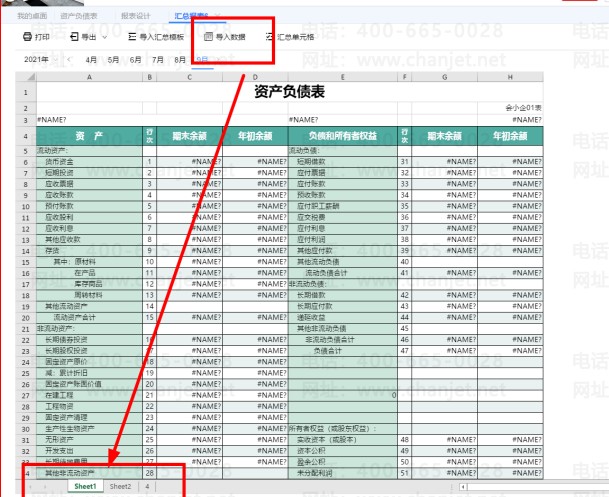
Task: Click 打印 button label
Action: 42,37
